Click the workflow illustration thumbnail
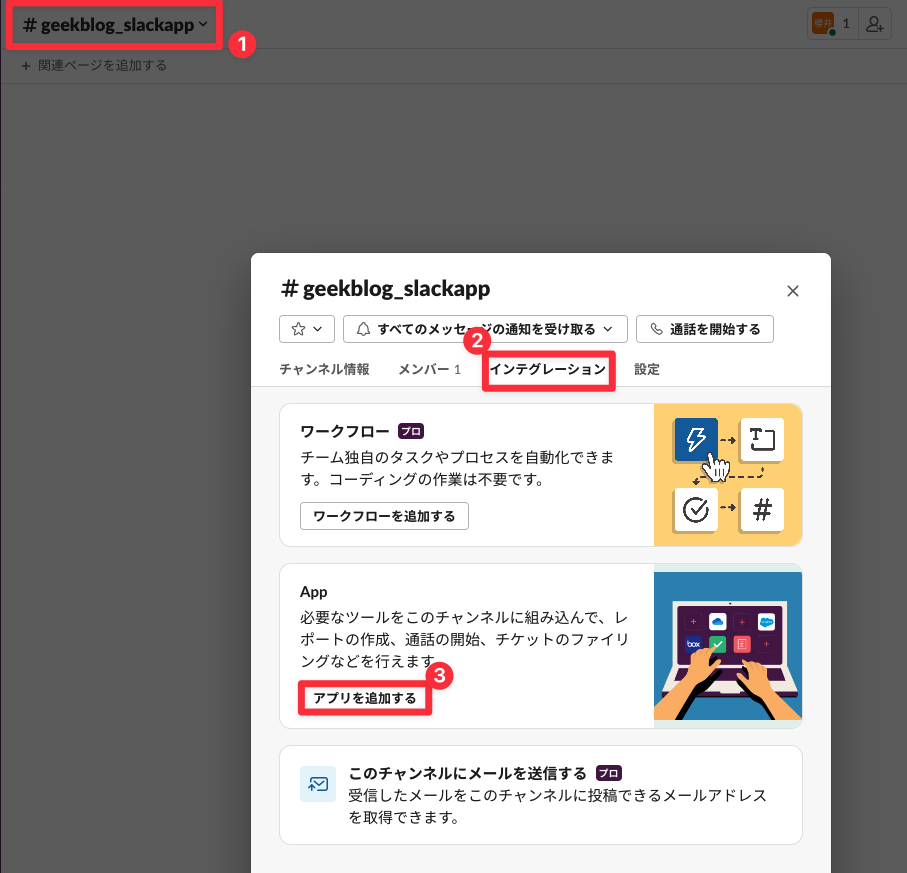 click(x=728, y=475)
